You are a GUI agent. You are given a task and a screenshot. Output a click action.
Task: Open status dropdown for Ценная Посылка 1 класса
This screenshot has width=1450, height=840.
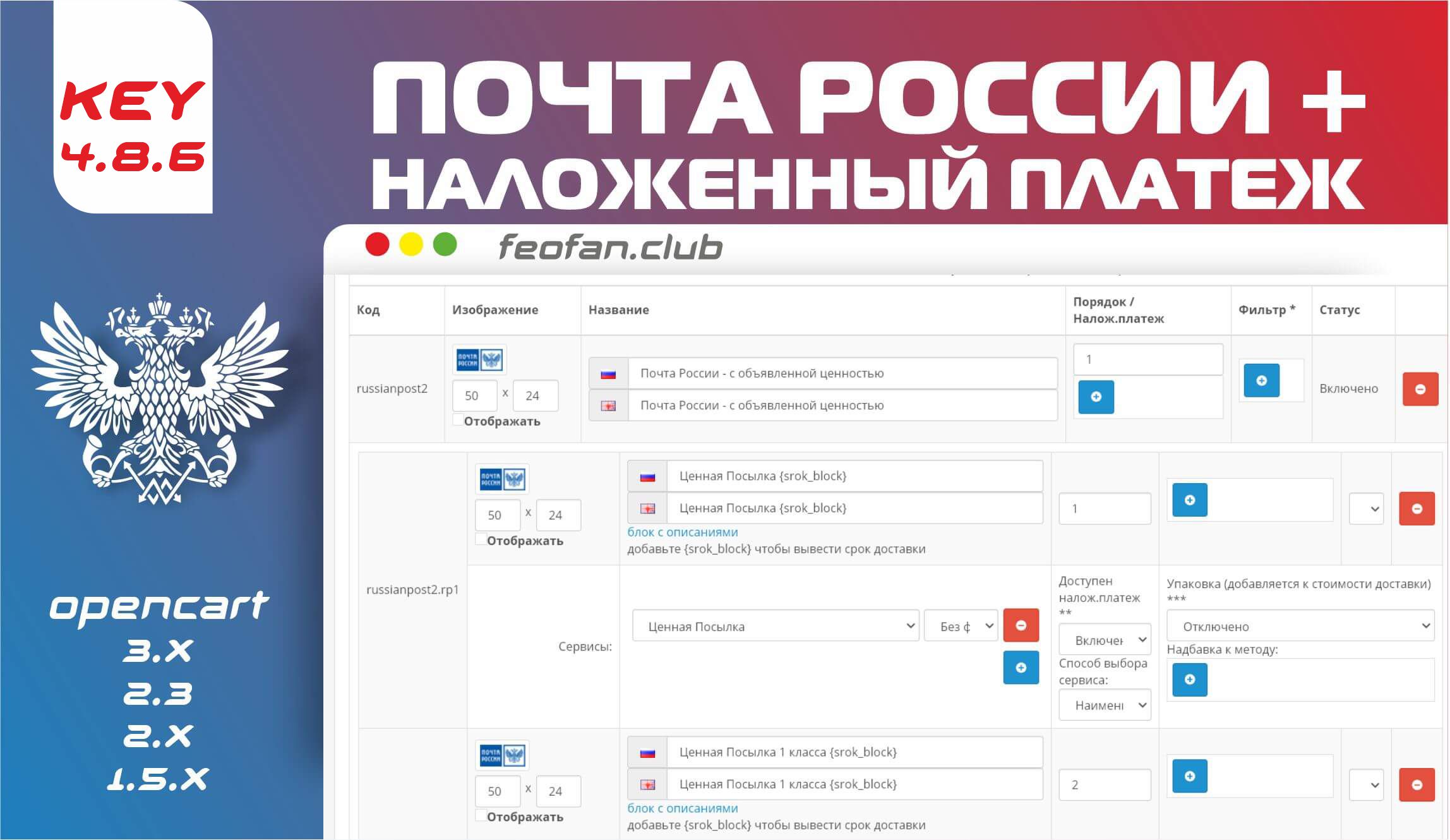click(1367, 785)
